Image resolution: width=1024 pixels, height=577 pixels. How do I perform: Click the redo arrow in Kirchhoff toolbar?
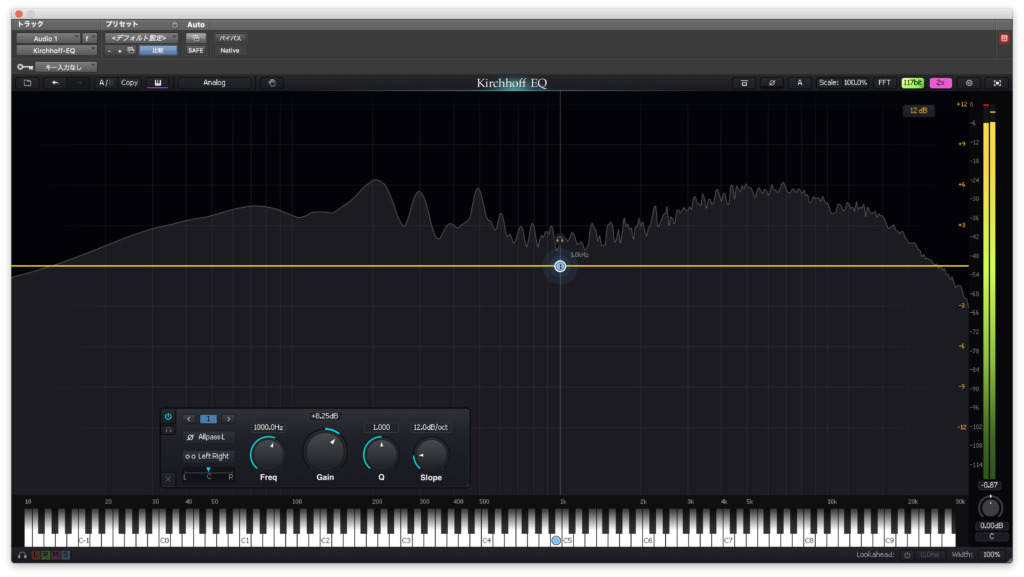pyautogui.click(x=80, y=83)
